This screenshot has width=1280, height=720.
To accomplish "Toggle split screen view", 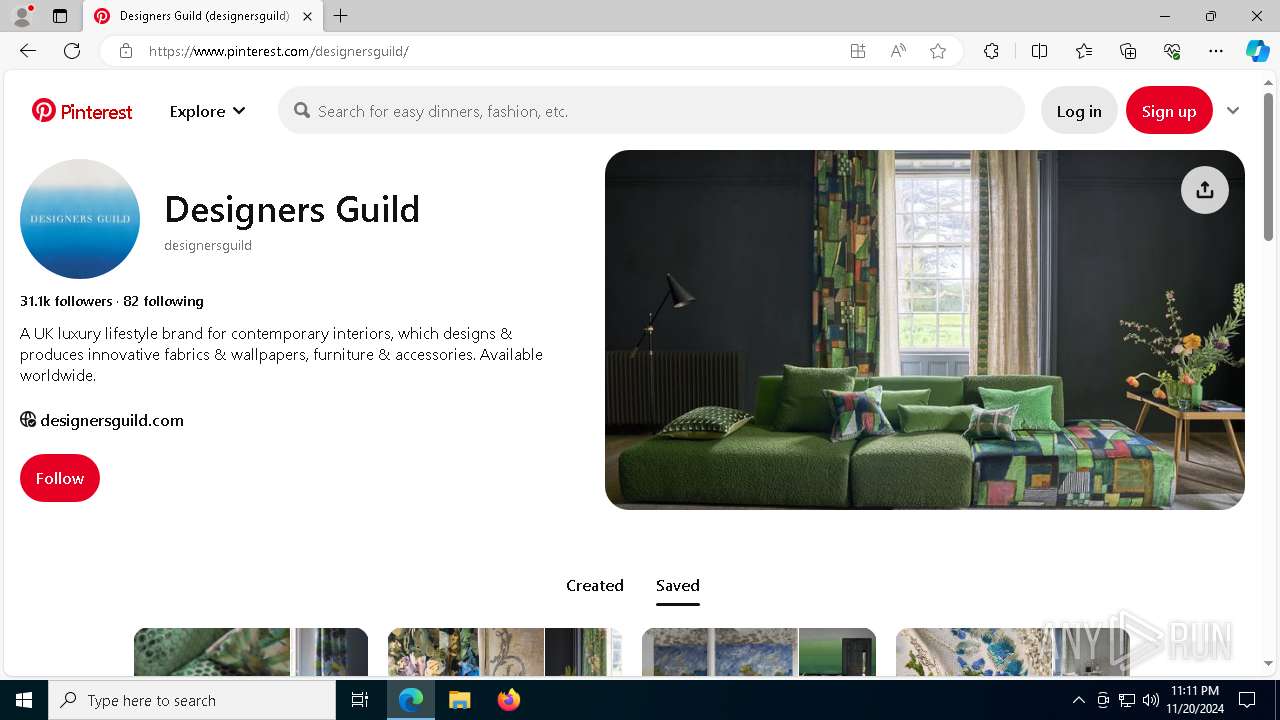I will coord(1039,51).
